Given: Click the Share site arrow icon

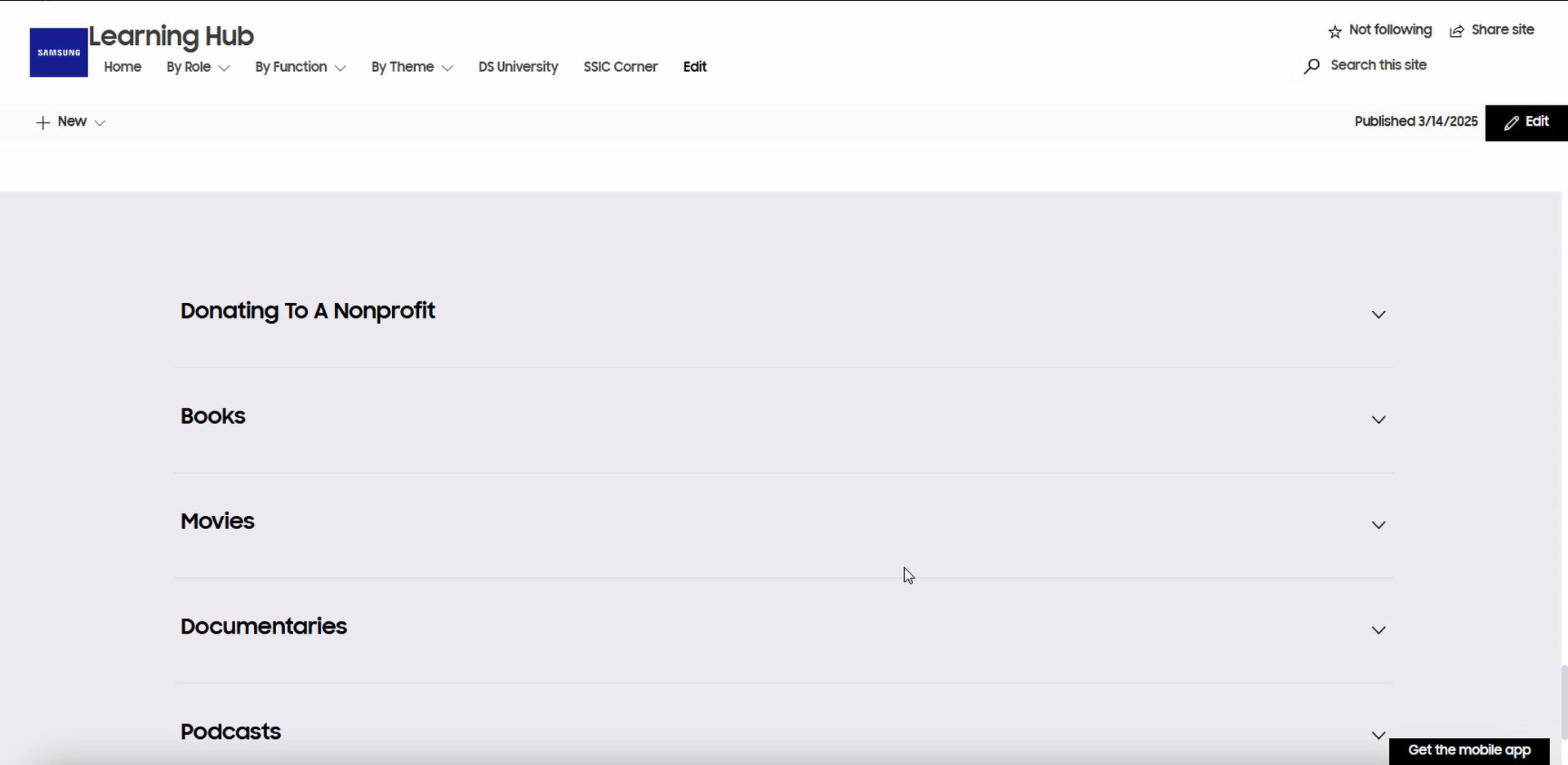Looking at the screenshot, I should point(1457,31).
